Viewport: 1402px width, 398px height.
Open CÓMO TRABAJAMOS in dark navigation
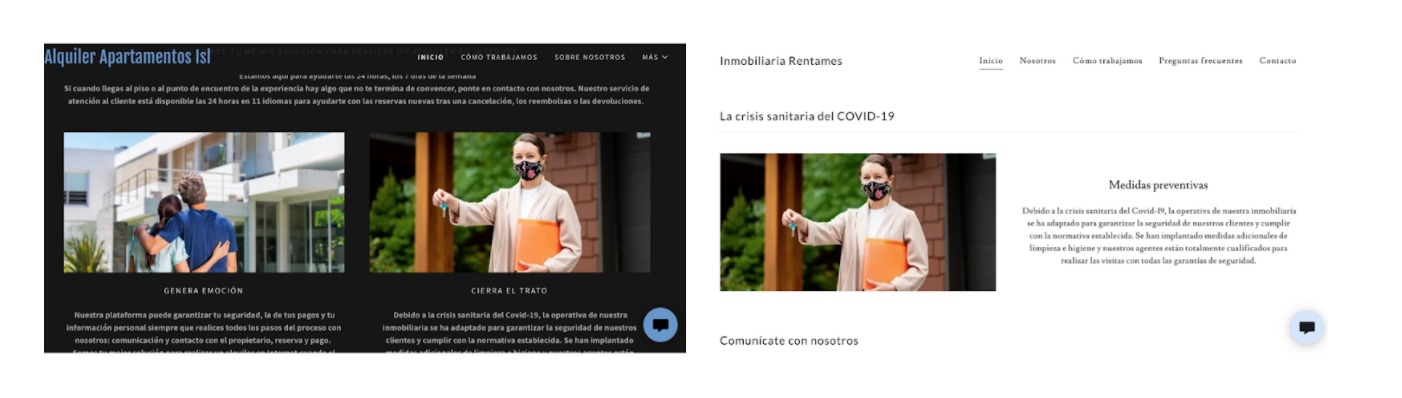pyautogui.click(x=499, y=57)
